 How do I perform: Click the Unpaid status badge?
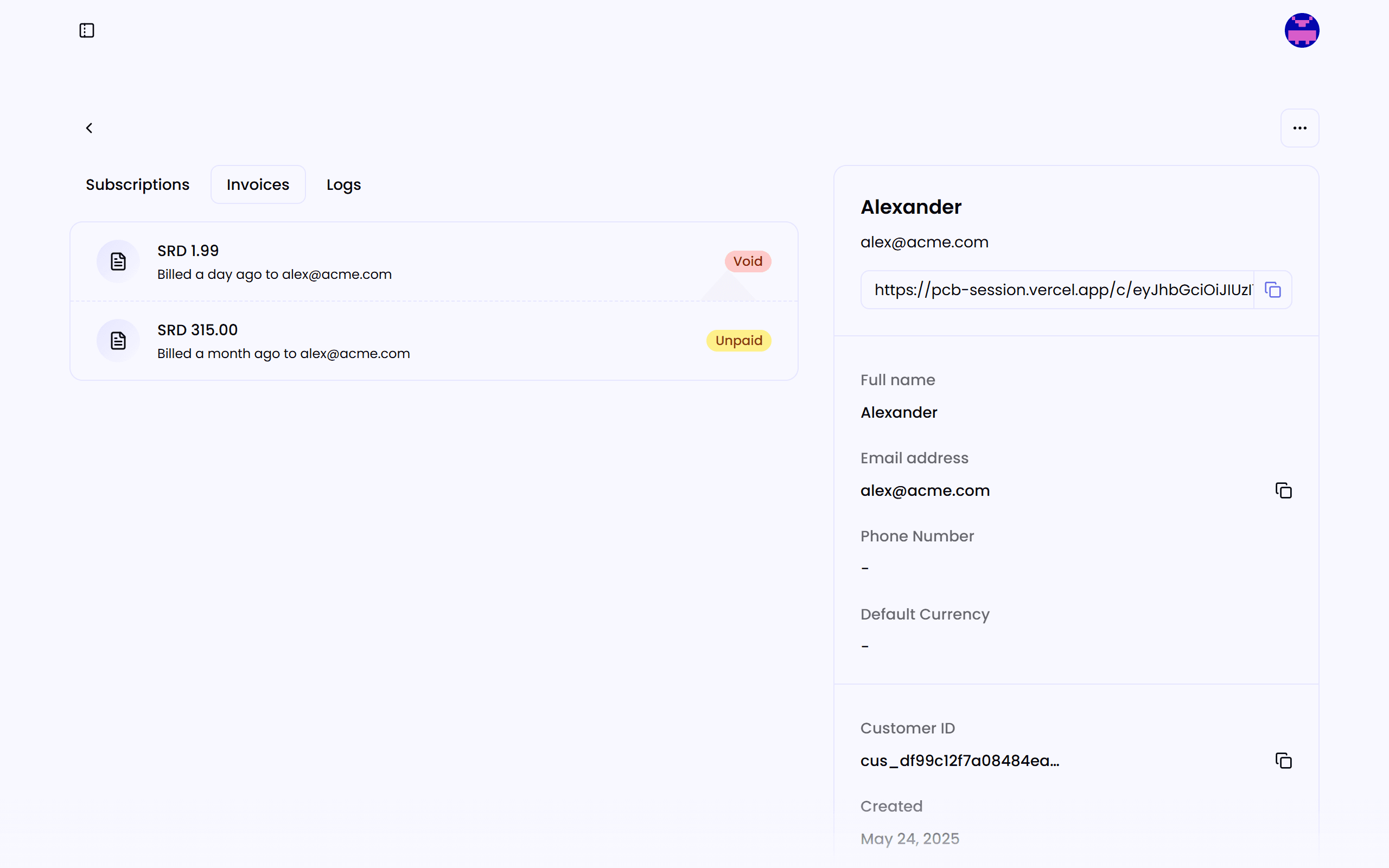point(738,341)
